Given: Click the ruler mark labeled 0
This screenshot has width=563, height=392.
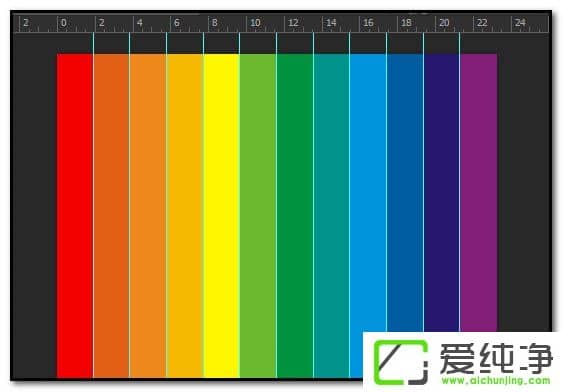Looking at the screenshot, I should [x=64, y=23].
